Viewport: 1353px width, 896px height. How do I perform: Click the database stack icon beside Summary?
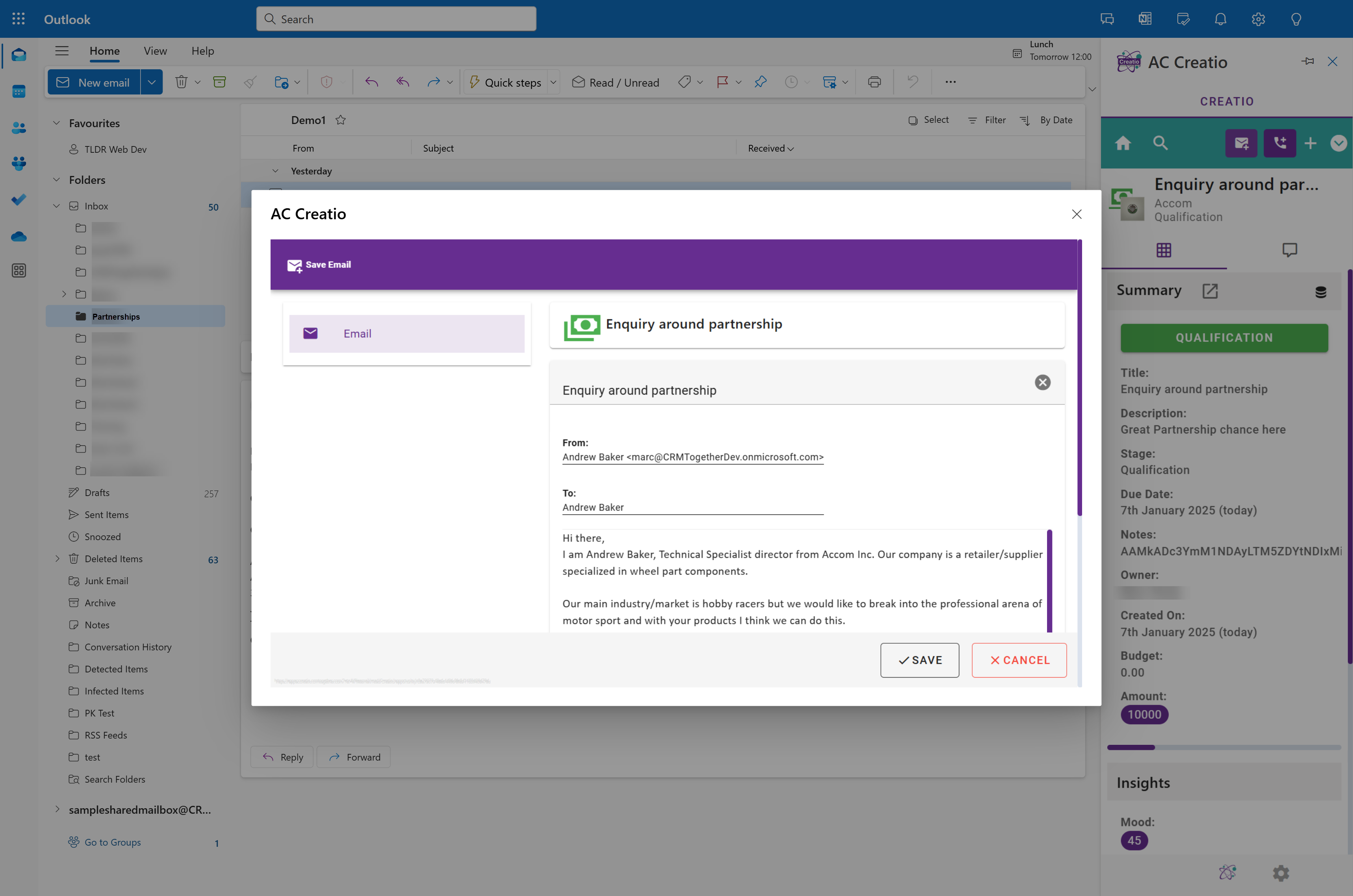pyautogui.click(x=1320, y=292)
